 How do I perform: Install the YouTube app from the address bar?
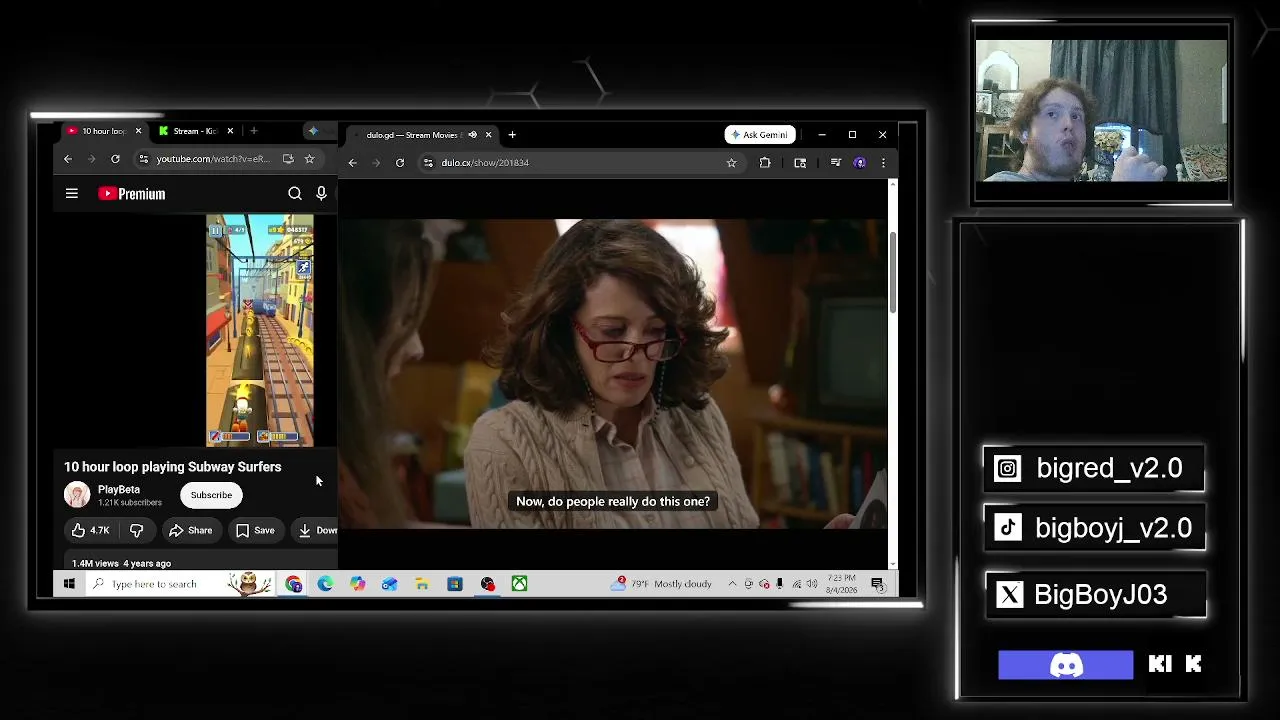(288, 159)
